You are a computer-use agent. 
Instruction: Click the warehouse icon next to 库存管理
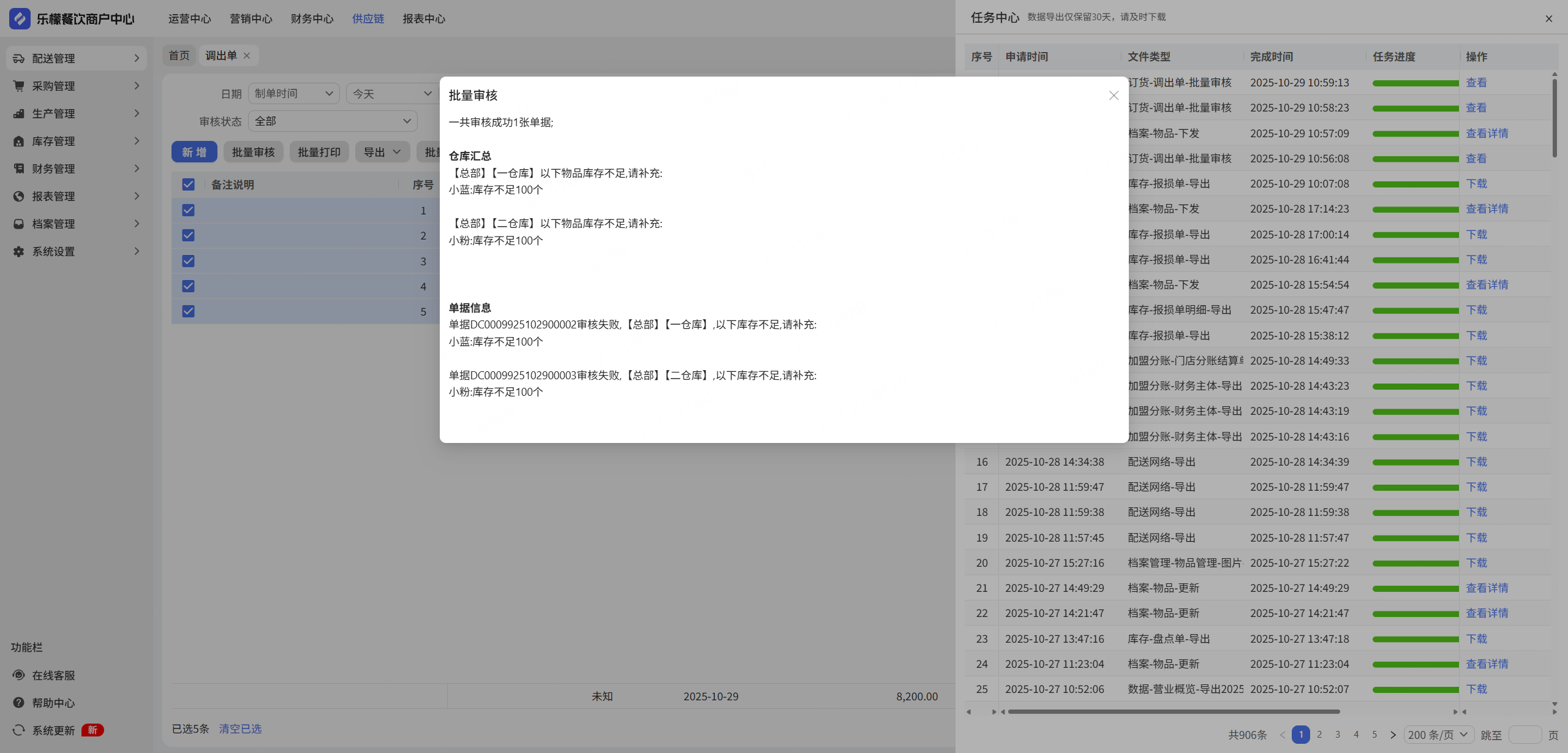[19, 141]
